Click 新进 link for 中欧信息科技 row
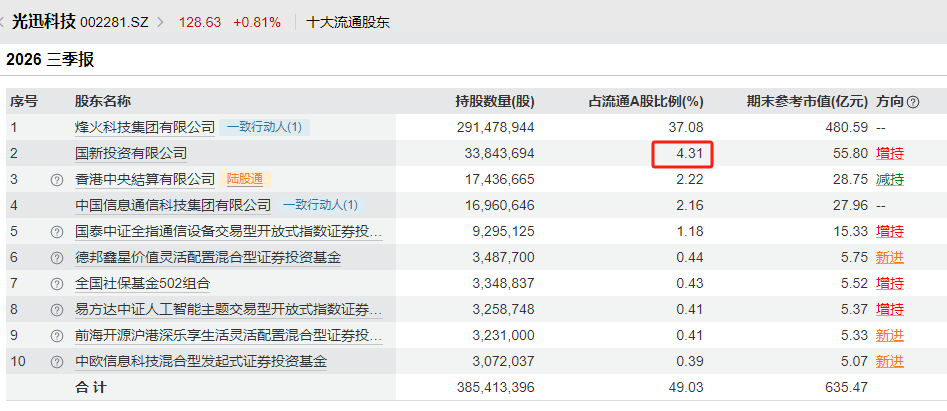The image size is (947, 411). click(890, 362)
